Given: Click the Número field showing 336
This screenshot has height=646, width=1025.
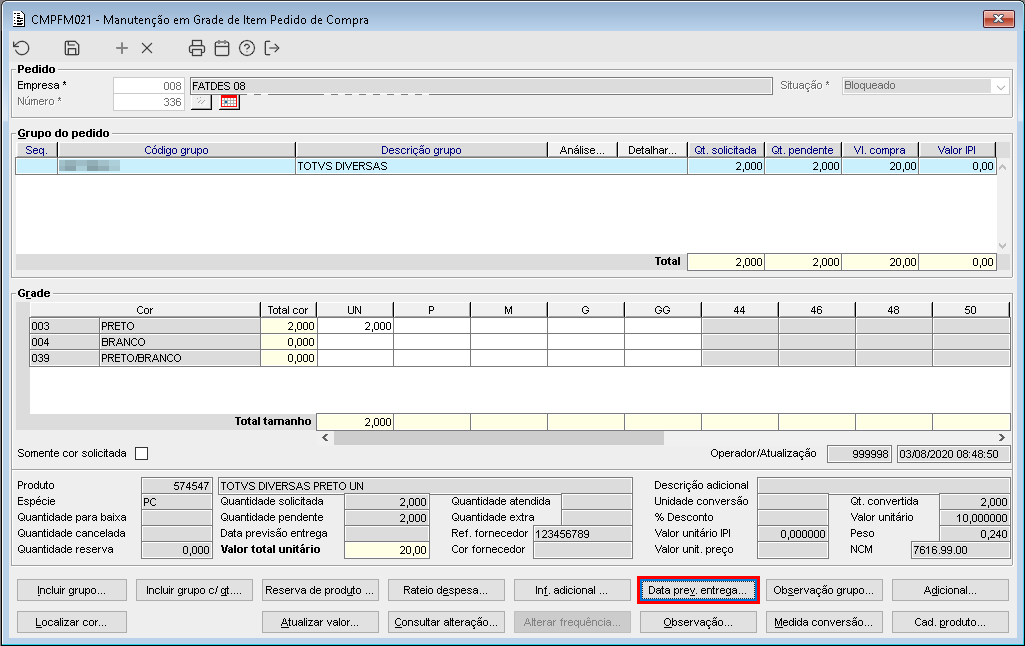Looking at the screenshot, I should click(x=148, y=102).
